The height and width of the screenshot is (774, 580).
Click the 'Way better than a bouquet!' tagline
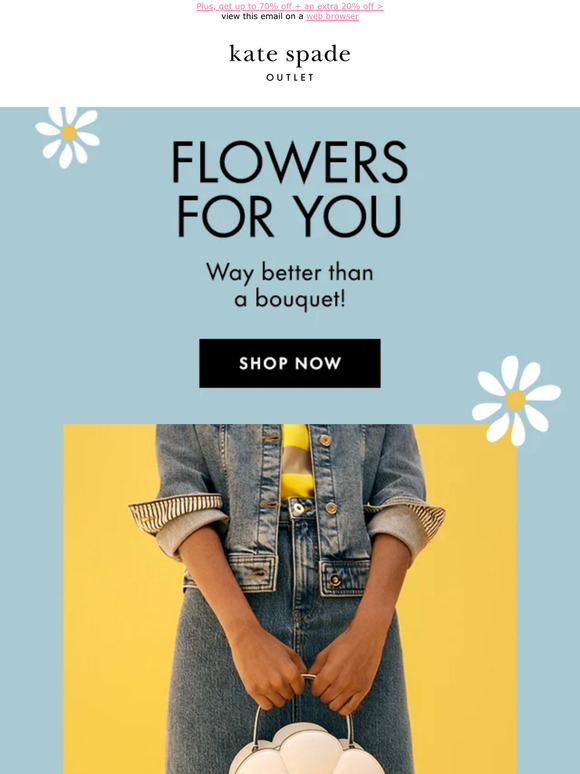coord(290,286)
